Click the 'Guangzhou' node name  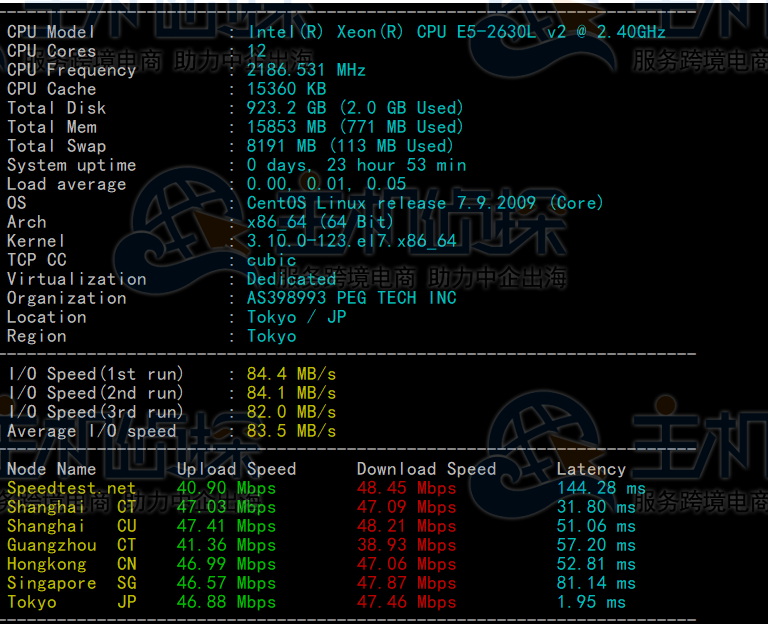51,546
